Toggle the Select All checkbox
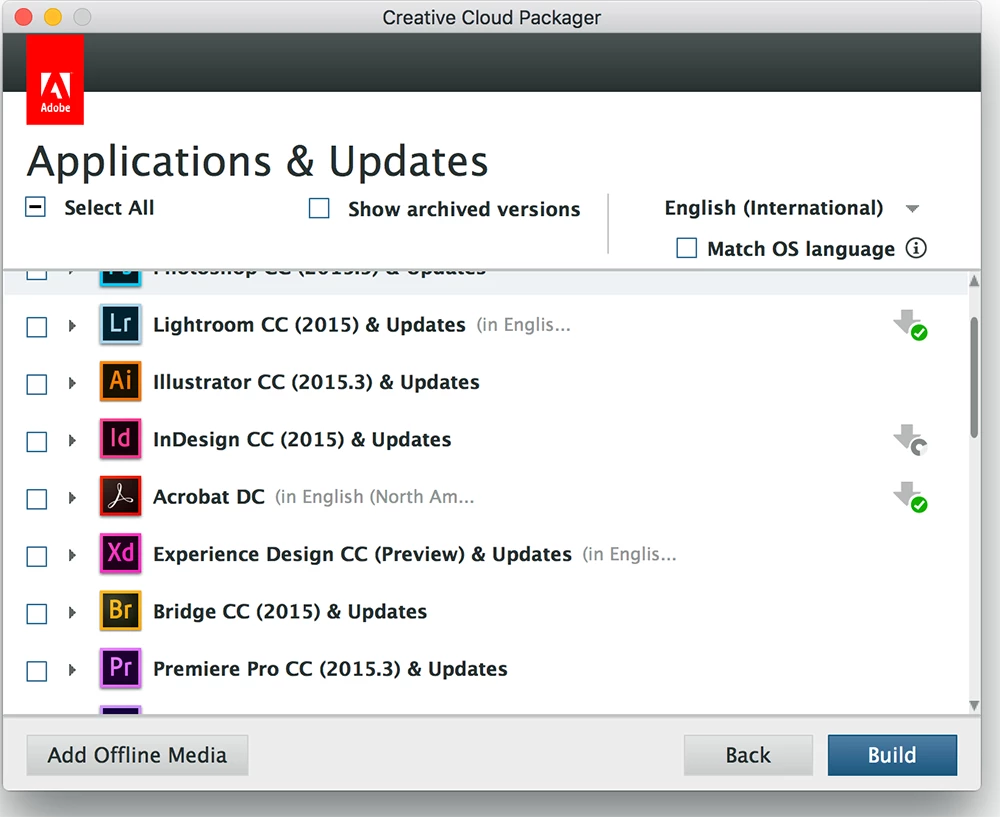The width and height of the screenshot is (1000, 817). coord(35,207)
